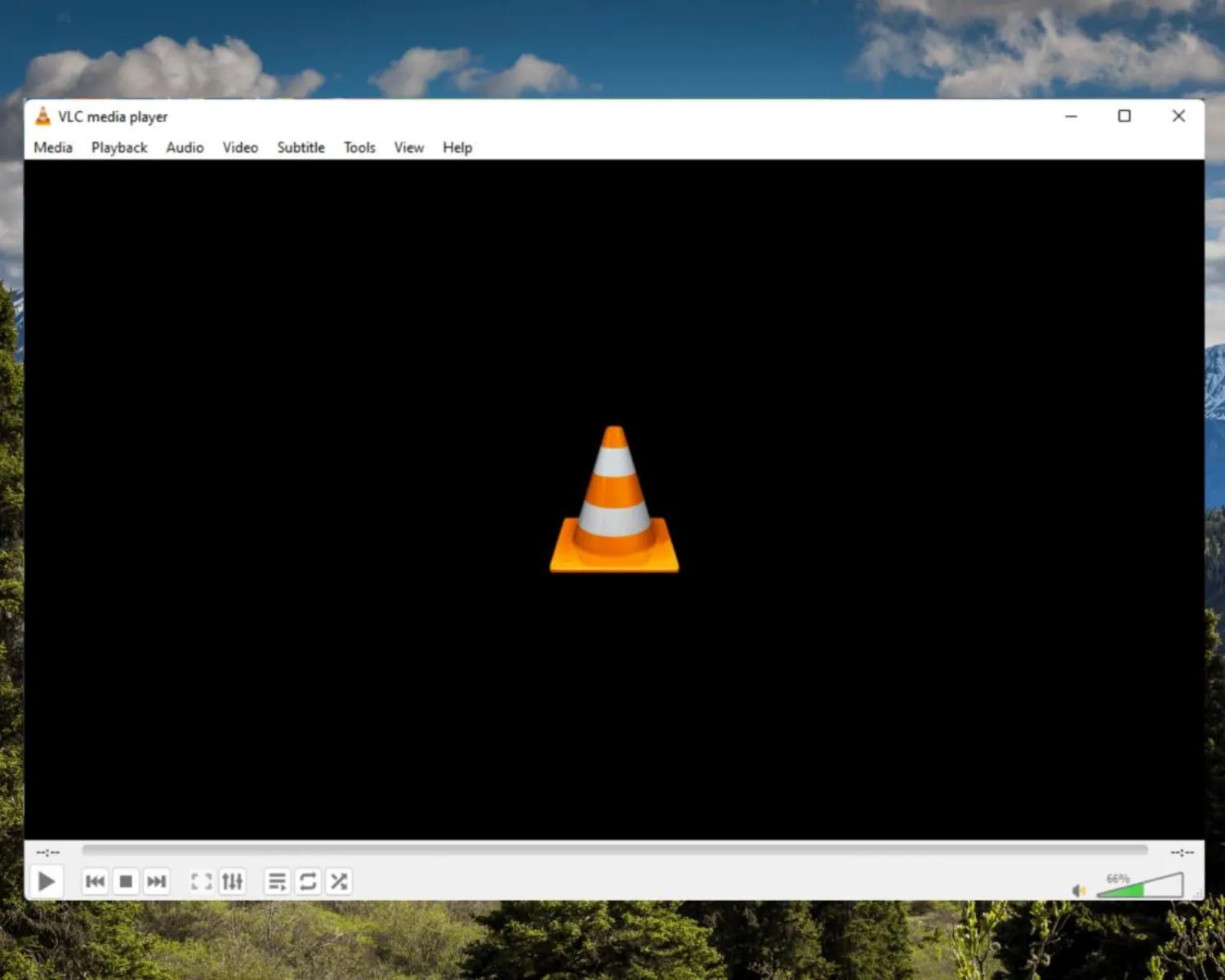
Task: Open the View menu
Action: (x=409, y=147)
